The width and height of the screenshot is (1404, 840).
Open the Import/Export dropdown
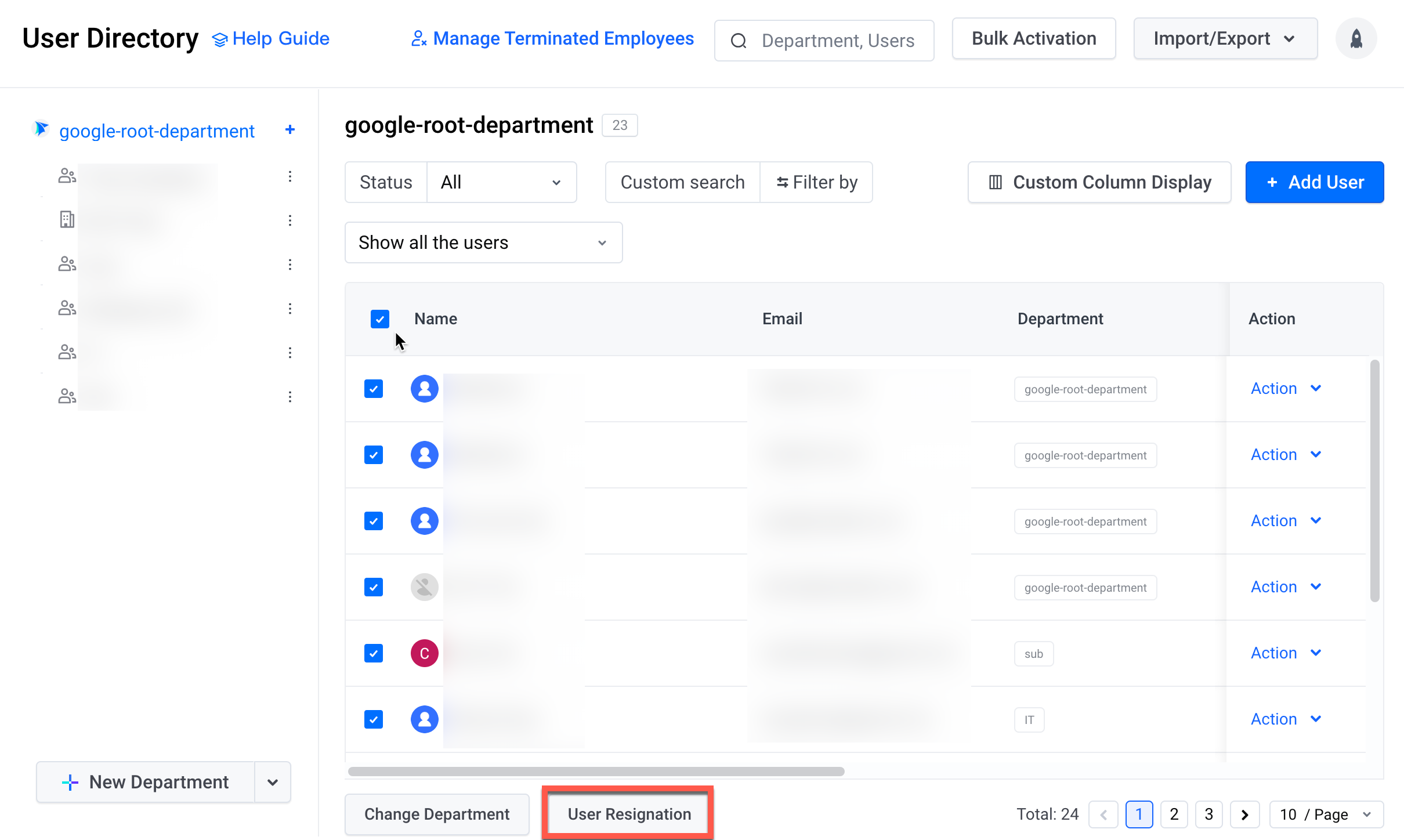pyautogui.click(x=1225, y=38)
